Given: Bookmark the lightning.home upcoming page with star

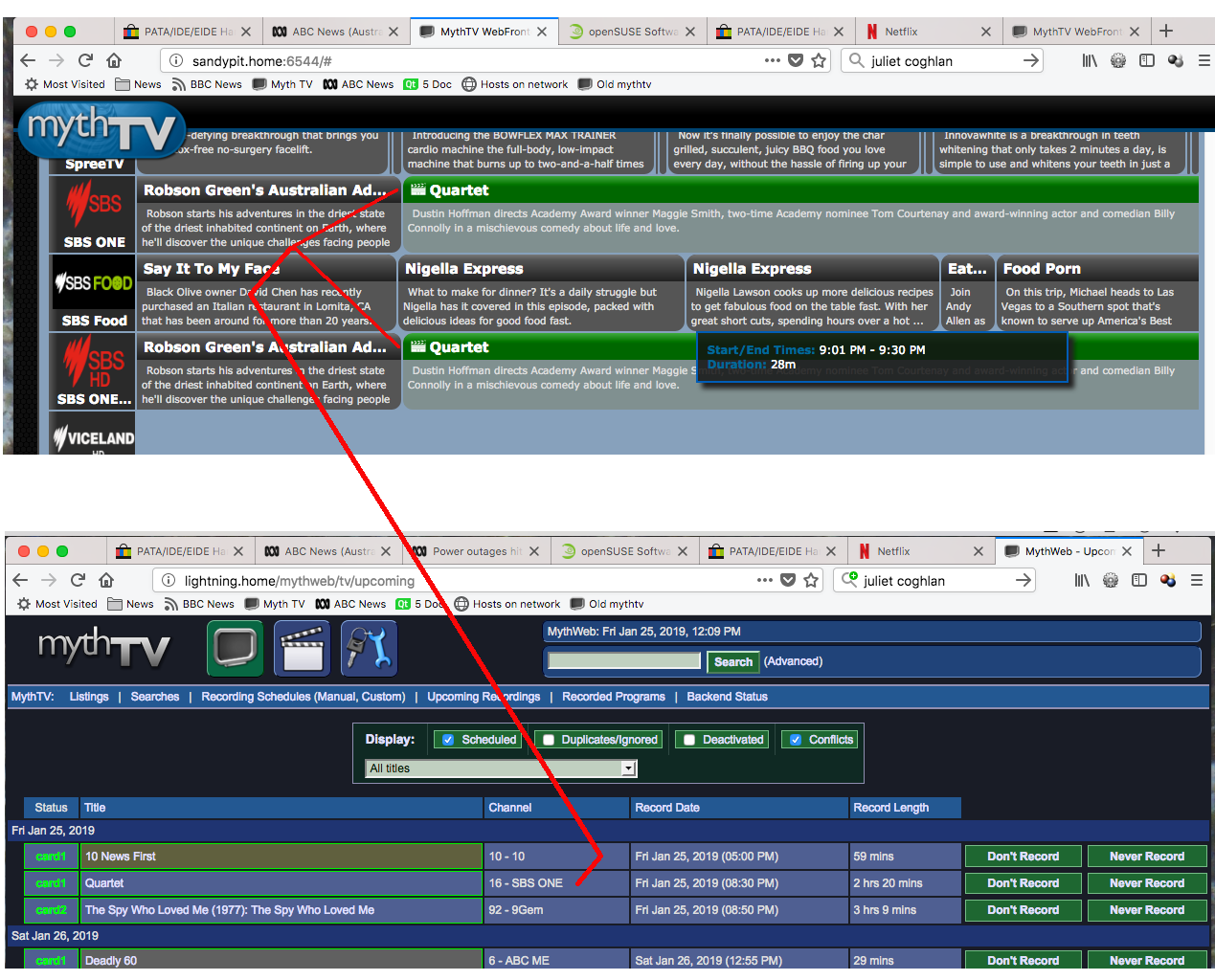Looking at the screenshot, I should [811, 580].
